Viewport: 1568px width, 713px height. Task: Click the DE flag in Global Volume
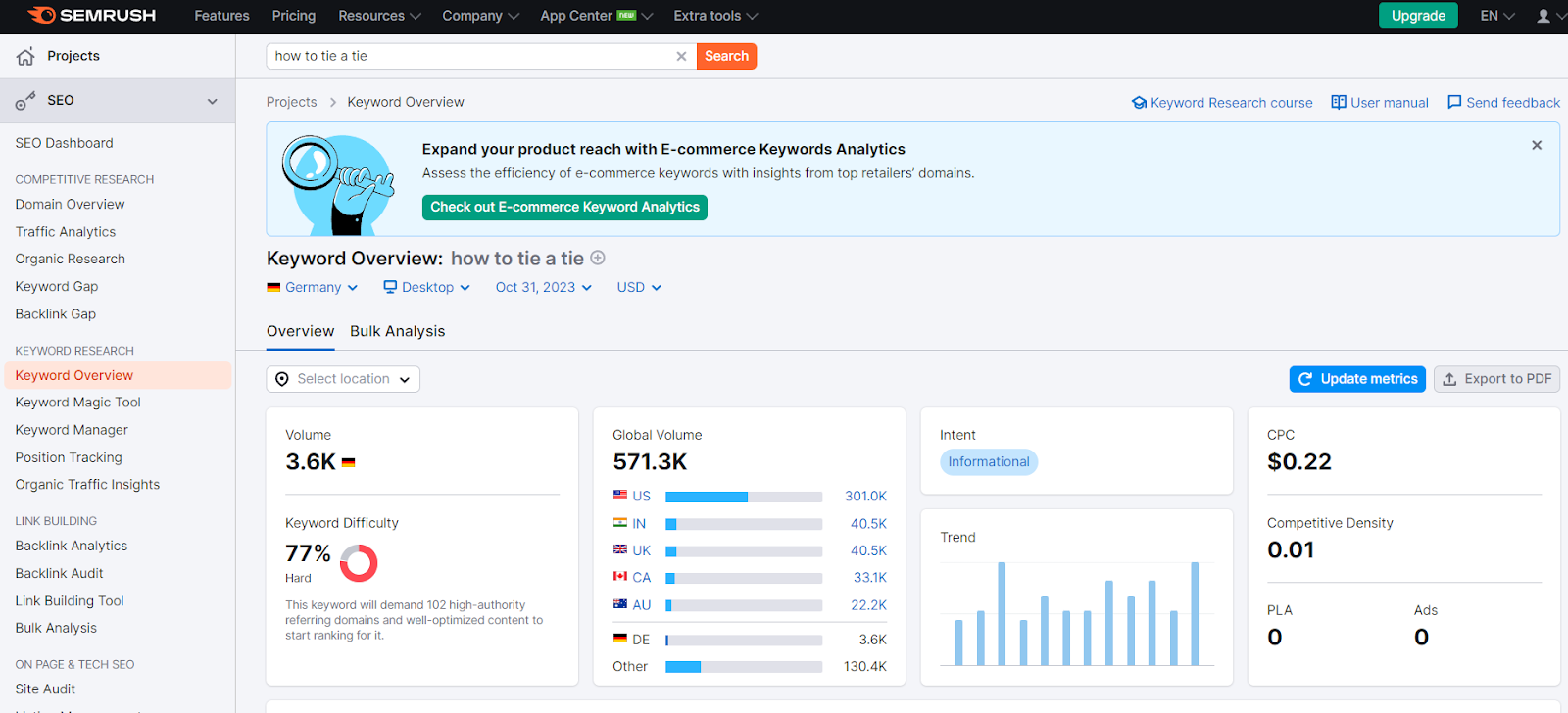pyautogui.click(x=620, y=638)
